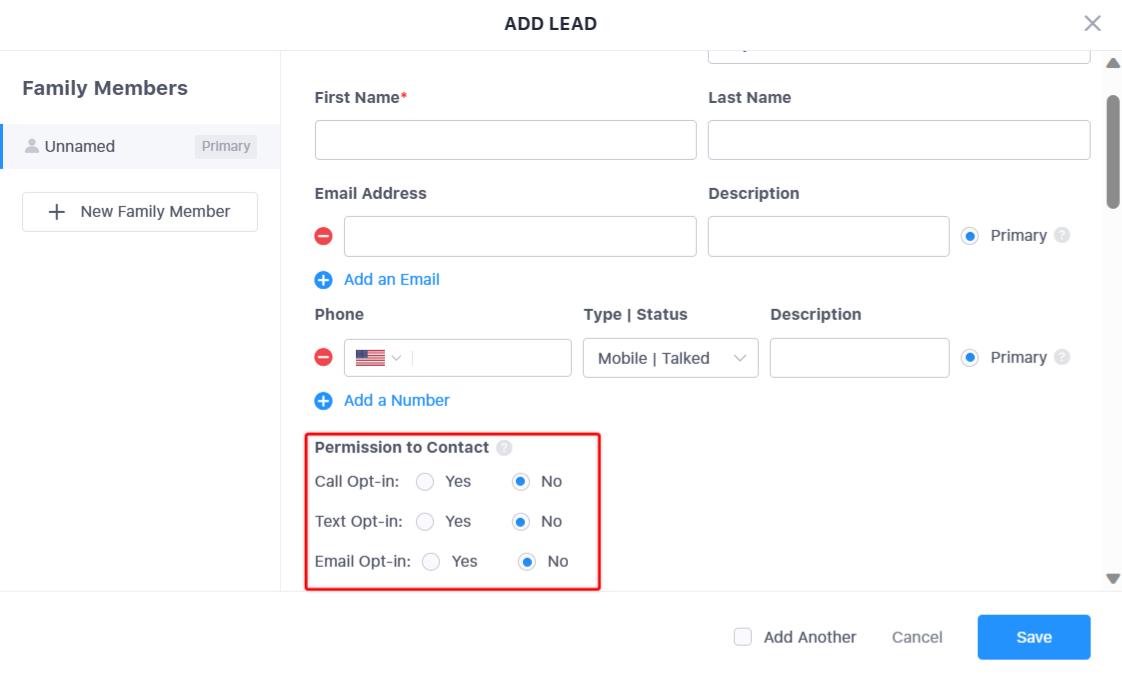Click the person icon beside Unnamed
The height and width of the screenshot is (678, 1122).
[31, 146]
